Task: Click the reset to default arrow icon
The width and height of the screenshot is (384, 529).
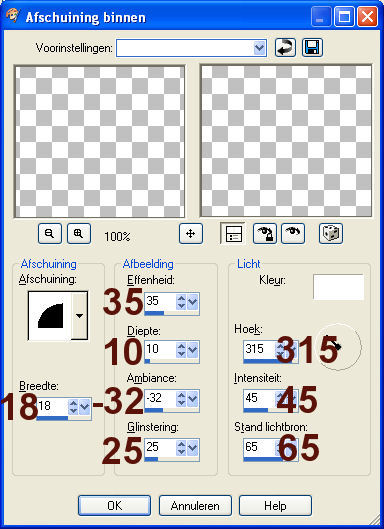Action: click(285, 48)
